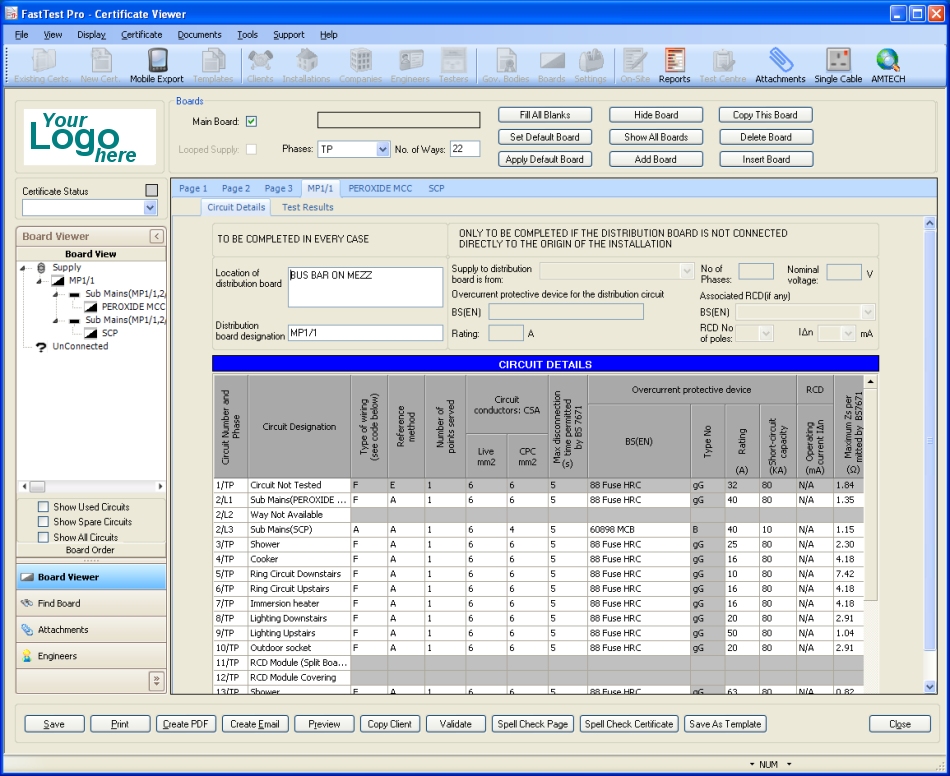Image resolution: width=950 pixels, height=776 pixels.
Task: Open Attachments from the toolbar
Action: coord(780,65)
